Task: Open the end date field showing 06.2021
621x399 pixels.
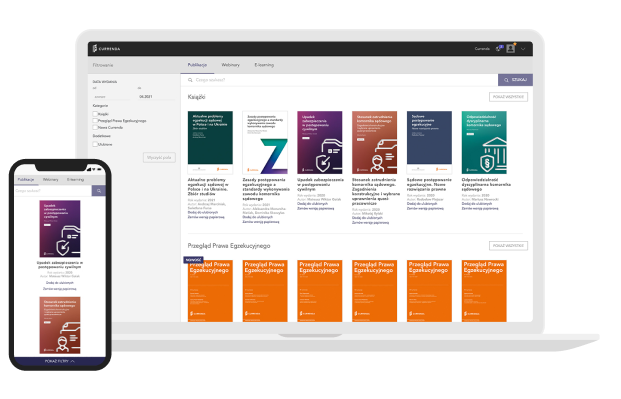Action: pos(156,96)
